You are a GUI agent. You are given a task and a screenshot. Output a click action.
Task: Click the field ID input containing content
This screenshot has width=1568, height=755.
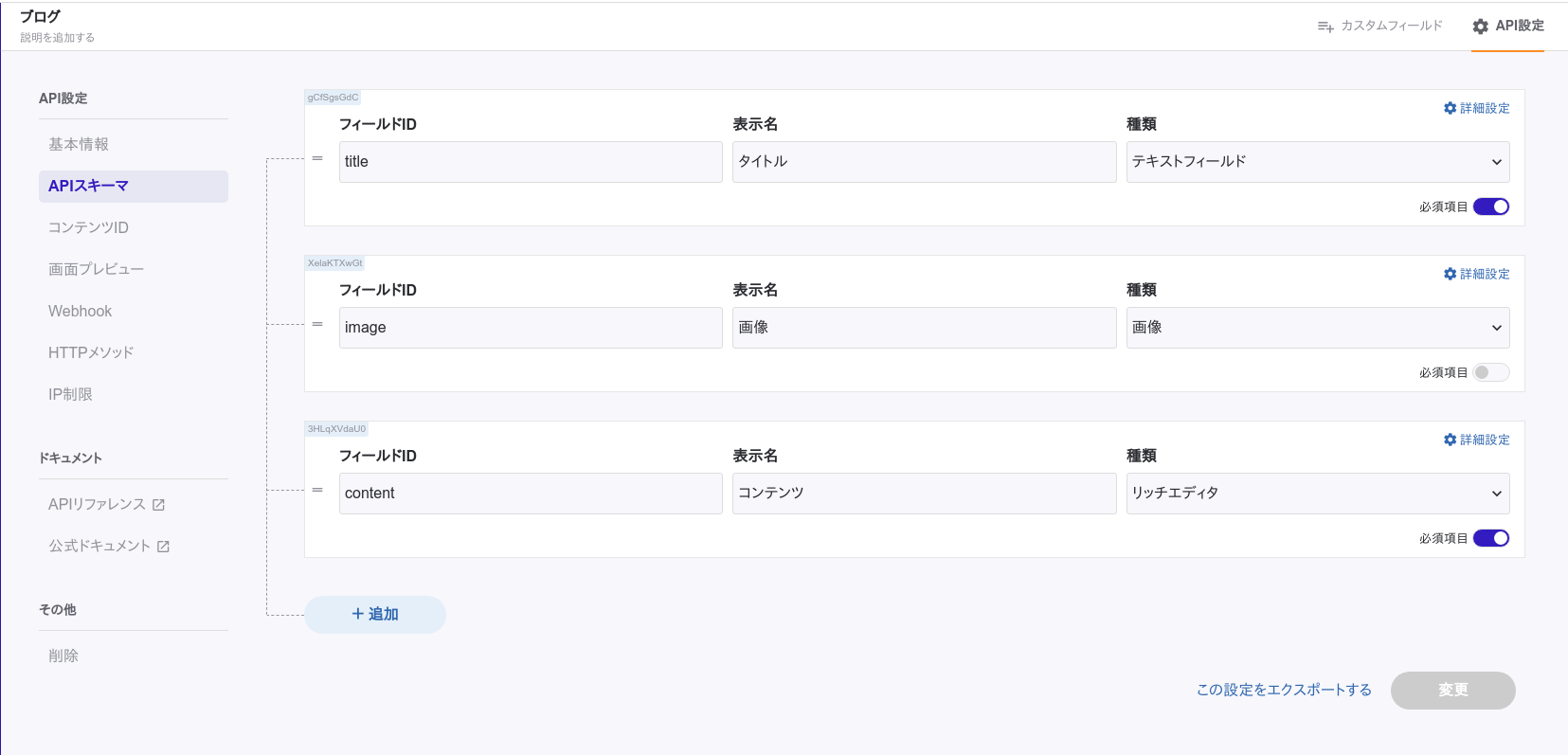pyautogui.click(x=531, y=494)
